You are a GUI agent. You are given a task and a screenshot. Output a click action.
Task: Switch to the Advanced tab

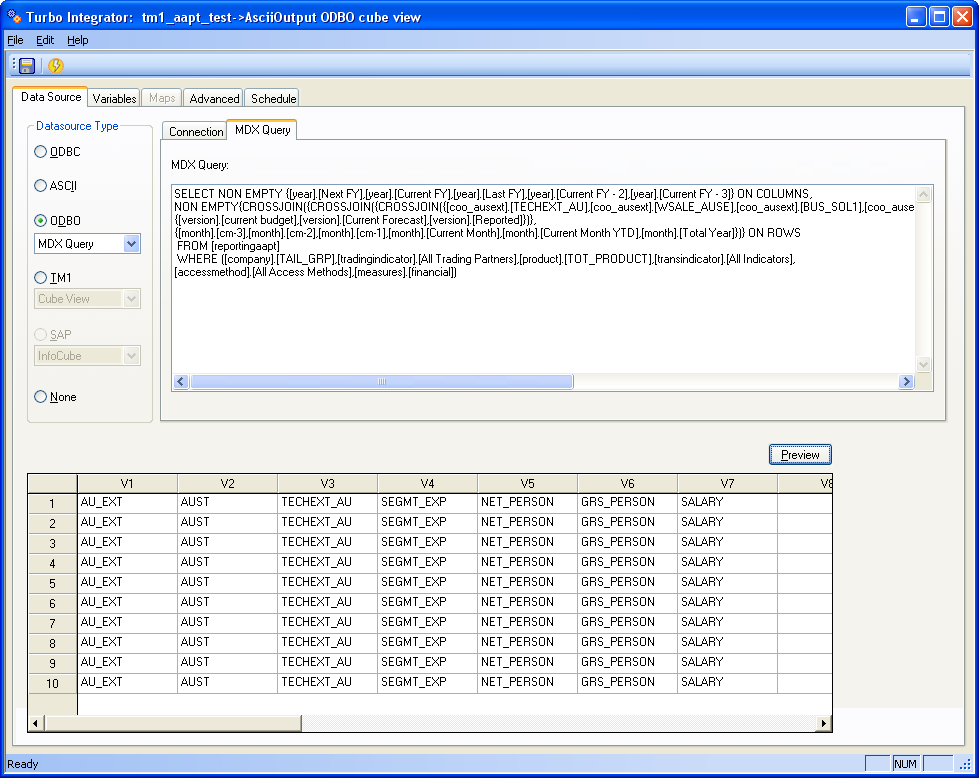[x=214, y=98]
